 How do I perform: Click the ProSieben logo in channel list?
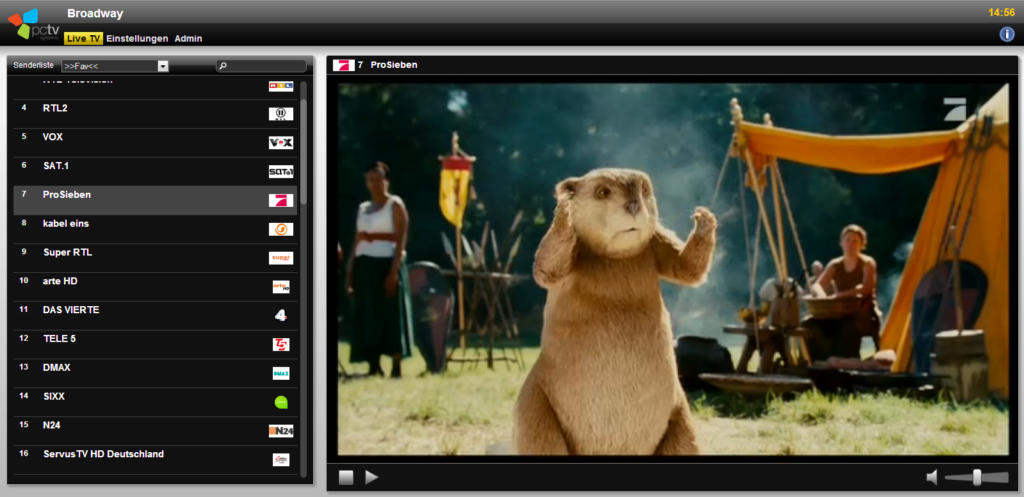(x=281, y=200)
